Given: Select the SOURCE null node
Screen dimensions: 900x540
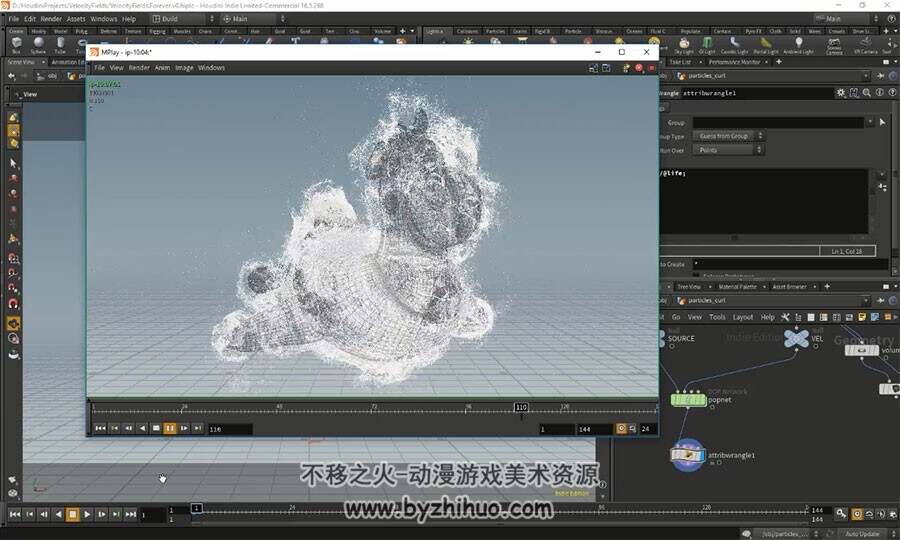Looking at the screenshot, I should pyautogui.click(x=681, y=339).
